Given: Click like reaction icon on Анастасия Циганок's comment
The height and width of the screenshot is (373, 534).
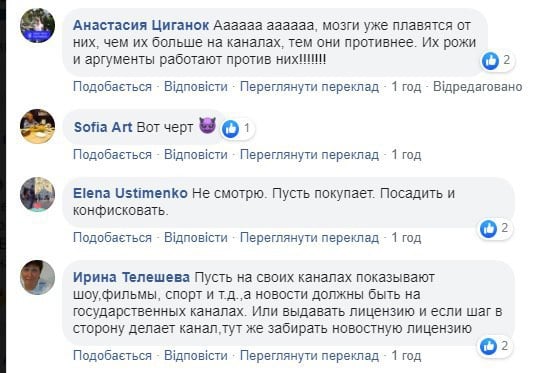Looking at the screenshot, I should (490, 61).
